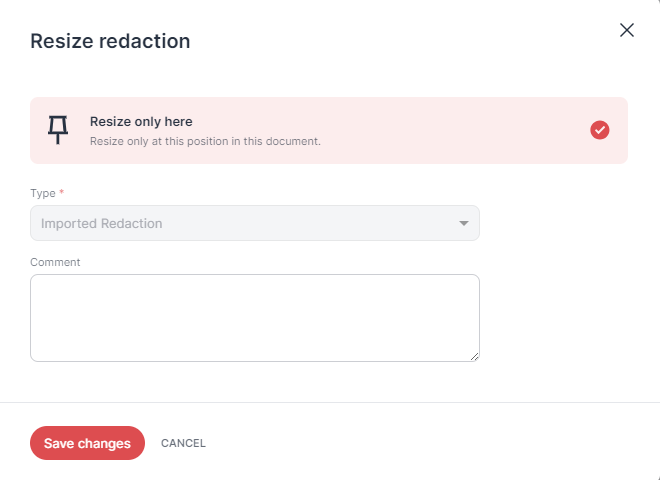Image resolution: width=660 pixels, height=480 pixels.
Task: Close the Resize redaction dialog
Action: click(627, 30)
